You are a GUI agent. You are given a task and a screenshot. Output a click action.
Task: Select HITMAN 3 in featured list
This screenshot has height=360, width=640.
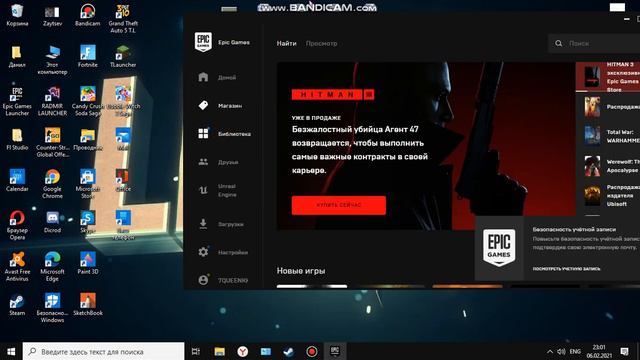point(608,77)
